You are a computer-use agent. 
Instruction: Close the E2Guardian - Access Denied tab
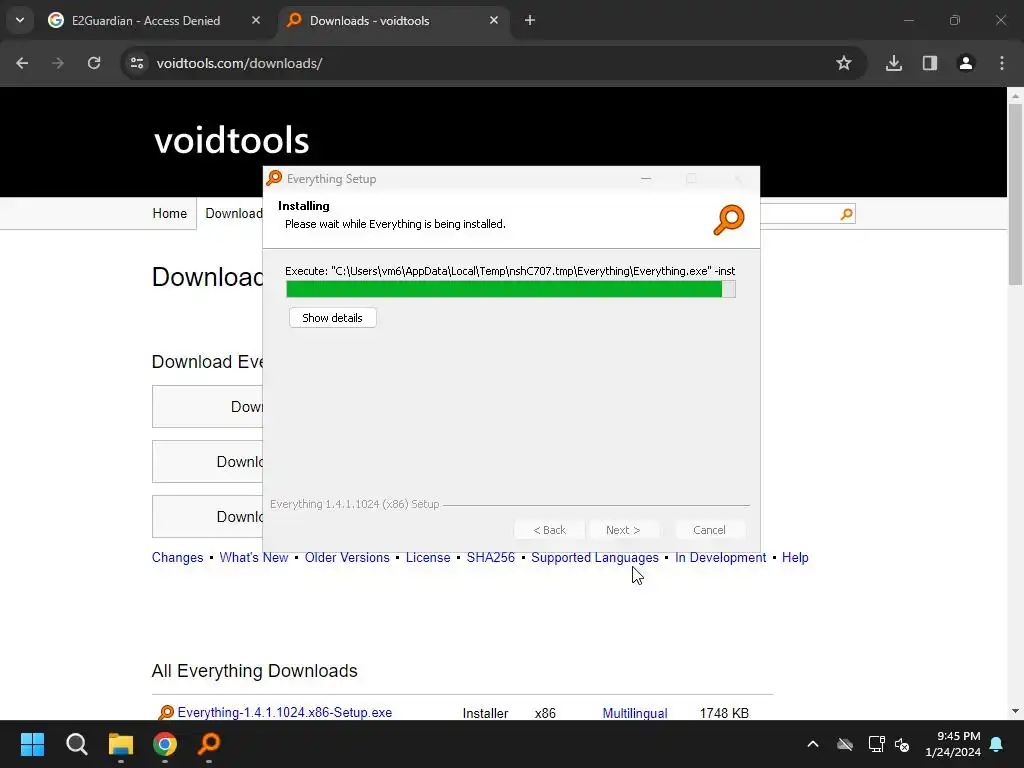[x=256, y=20]
